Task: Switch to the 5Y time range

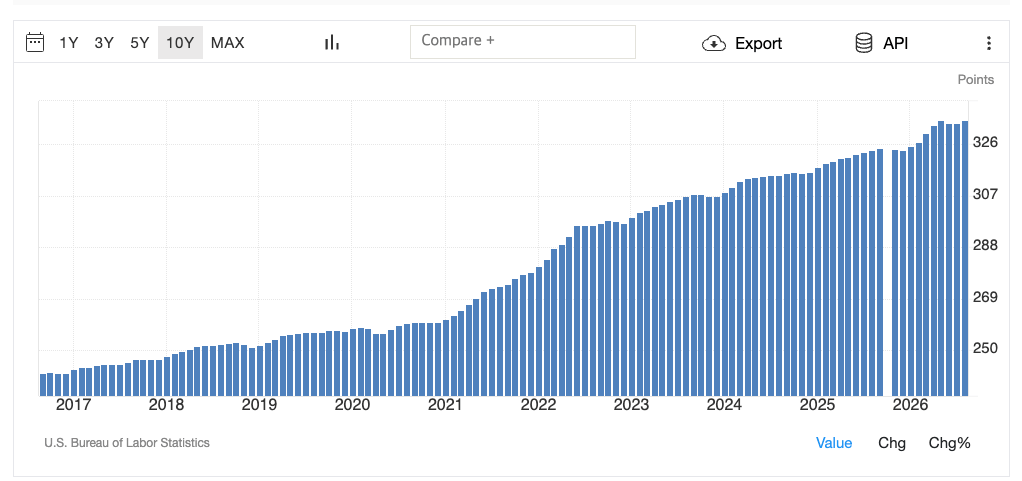Action: 139,43
